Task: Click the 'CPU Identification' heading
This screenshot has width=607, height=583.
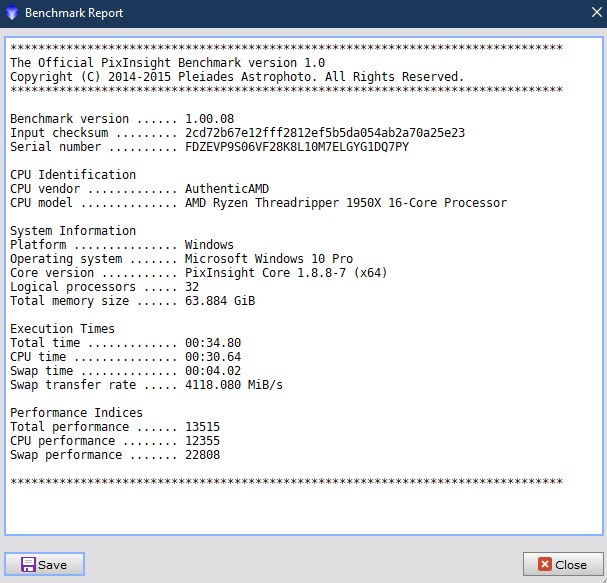Action: [73, 175]
